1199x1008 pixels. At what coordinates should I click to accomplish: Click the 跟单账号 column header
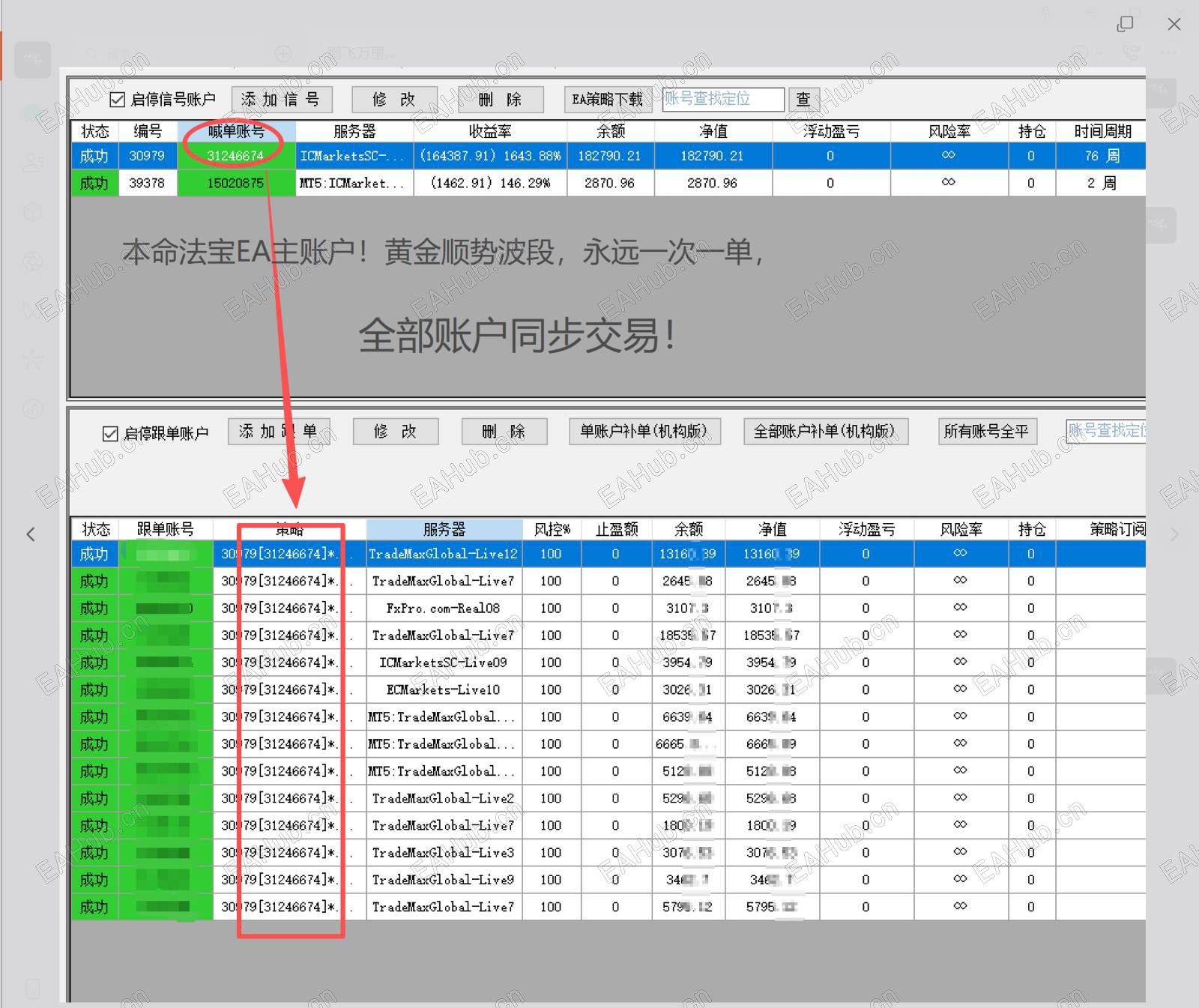coord(166,529)
